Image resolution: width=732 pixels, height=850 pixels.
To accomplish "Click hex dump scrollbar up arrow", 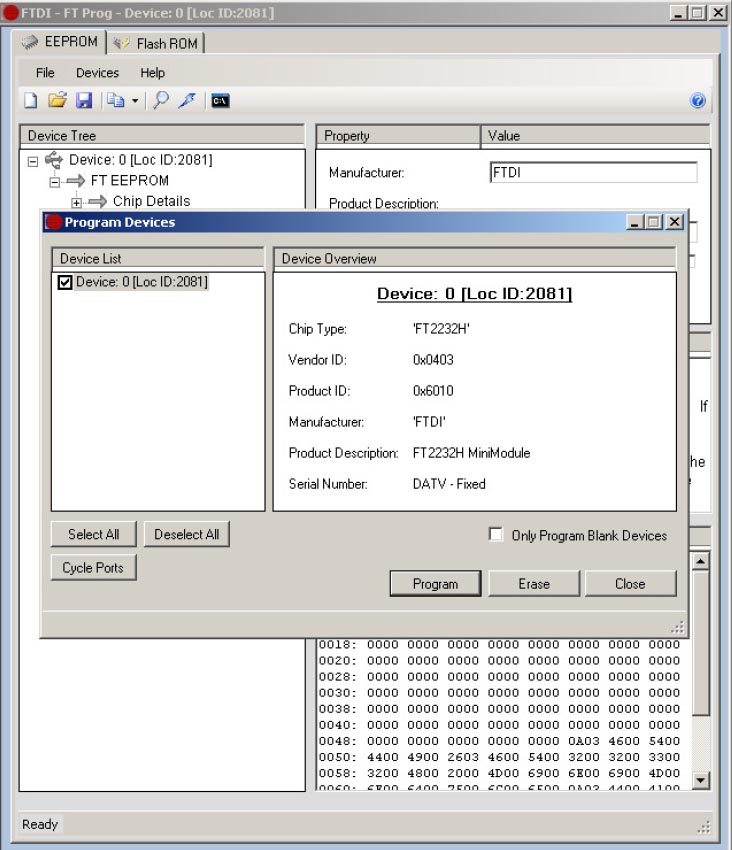I will pos(701,561).
